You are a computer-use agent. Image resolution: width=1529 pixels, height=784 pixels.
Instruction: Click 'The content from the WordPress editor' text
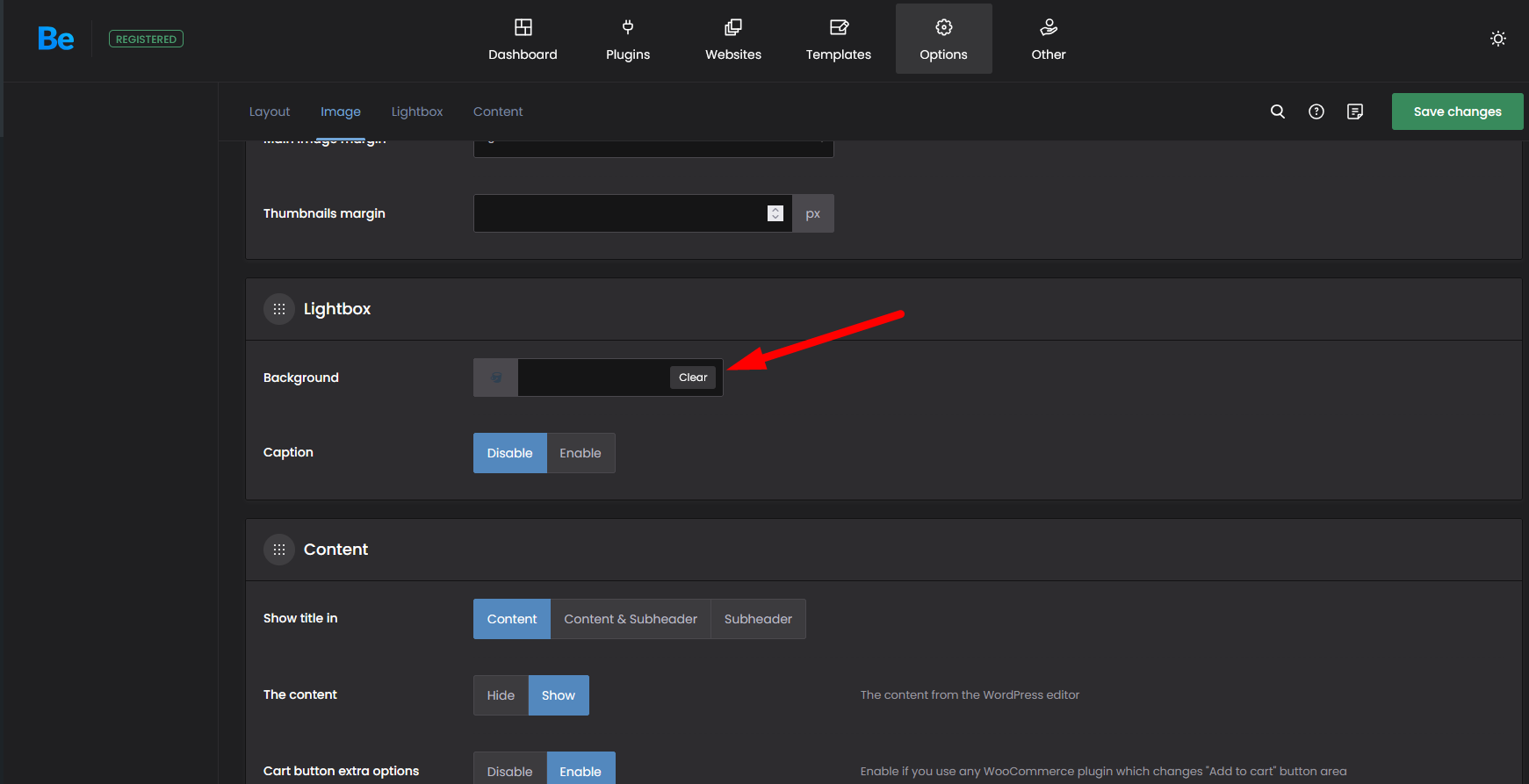(x=970, y=694)
